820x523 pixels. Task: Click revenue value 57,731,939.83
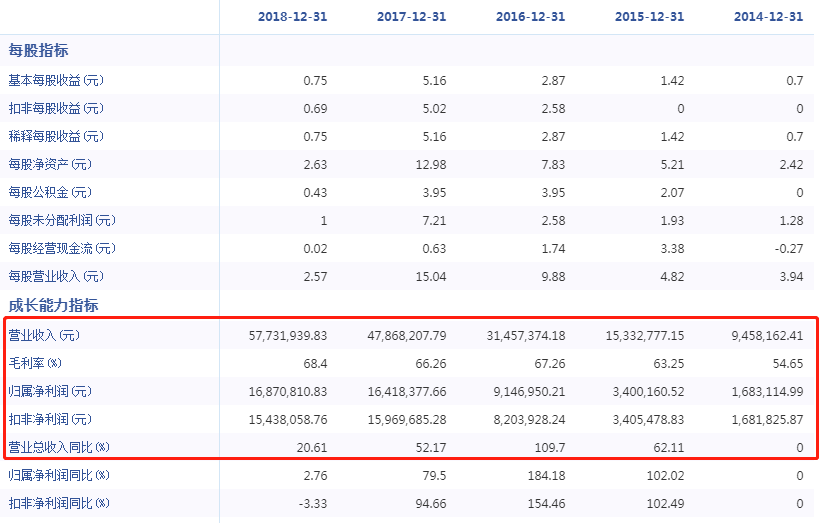coord(288,335)
